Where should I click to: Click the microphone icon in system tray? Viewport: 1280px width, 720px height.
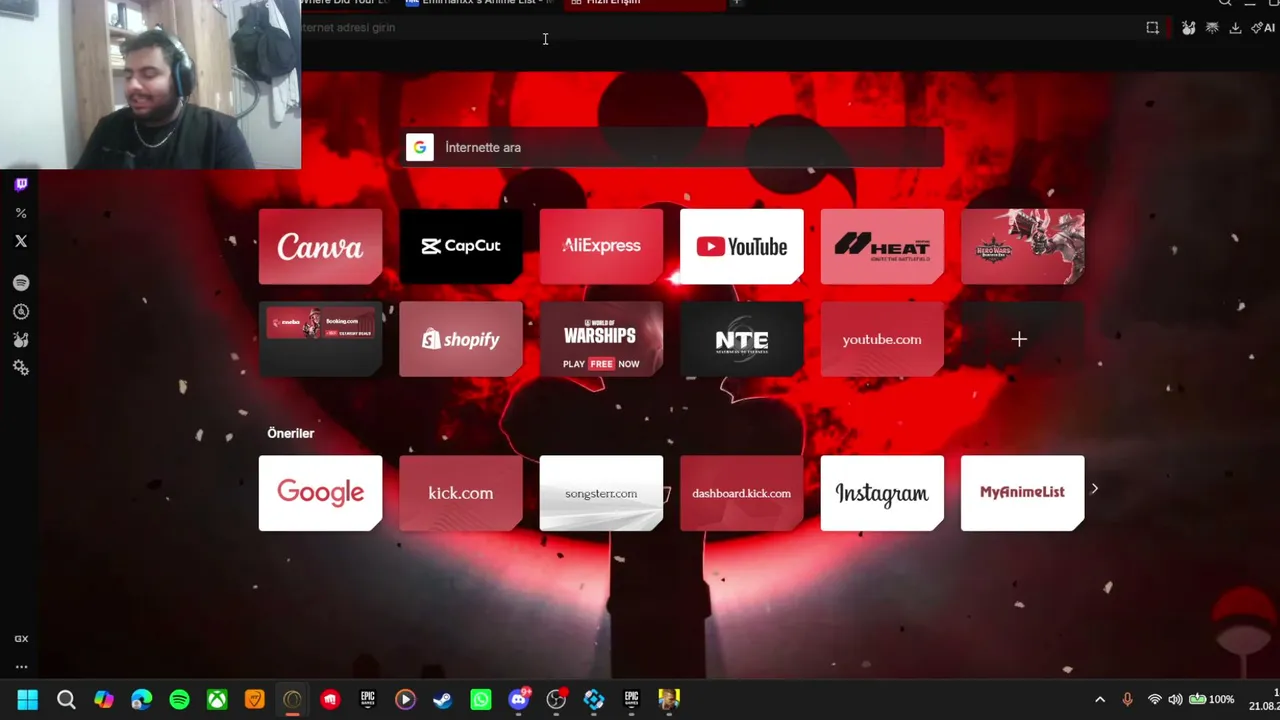[1127, 700]
